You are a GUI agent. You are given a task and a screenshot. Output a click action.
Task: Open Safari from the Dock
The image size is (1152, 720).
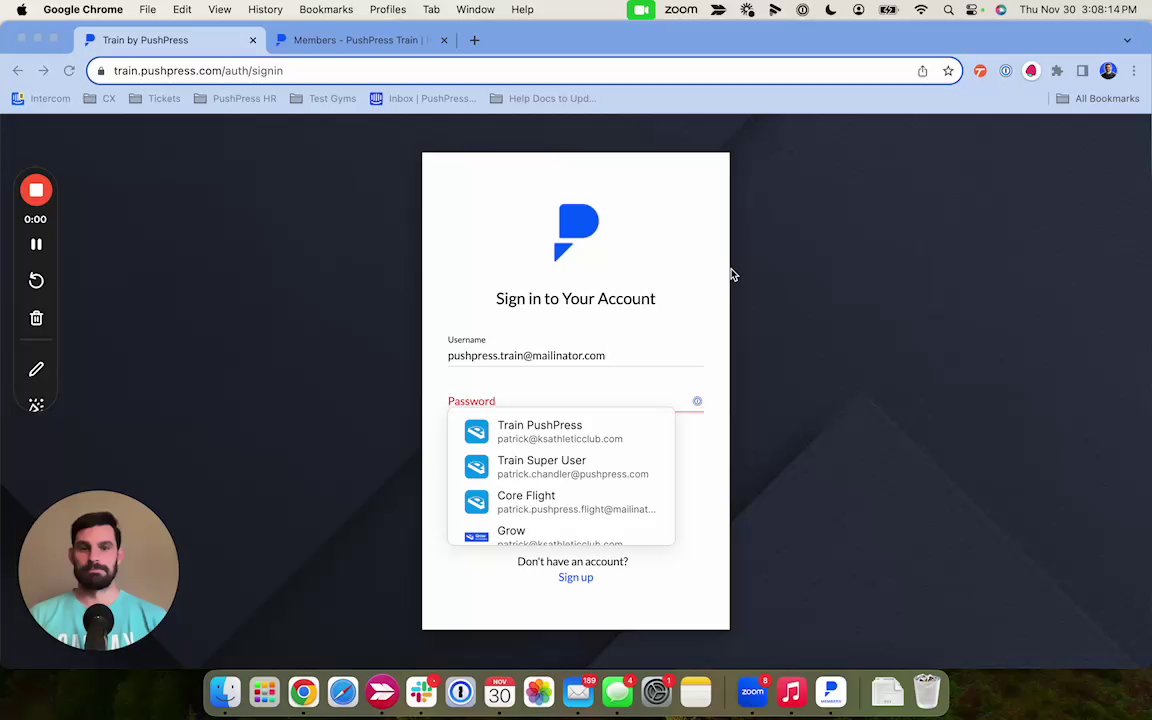(x=343, y=691)
